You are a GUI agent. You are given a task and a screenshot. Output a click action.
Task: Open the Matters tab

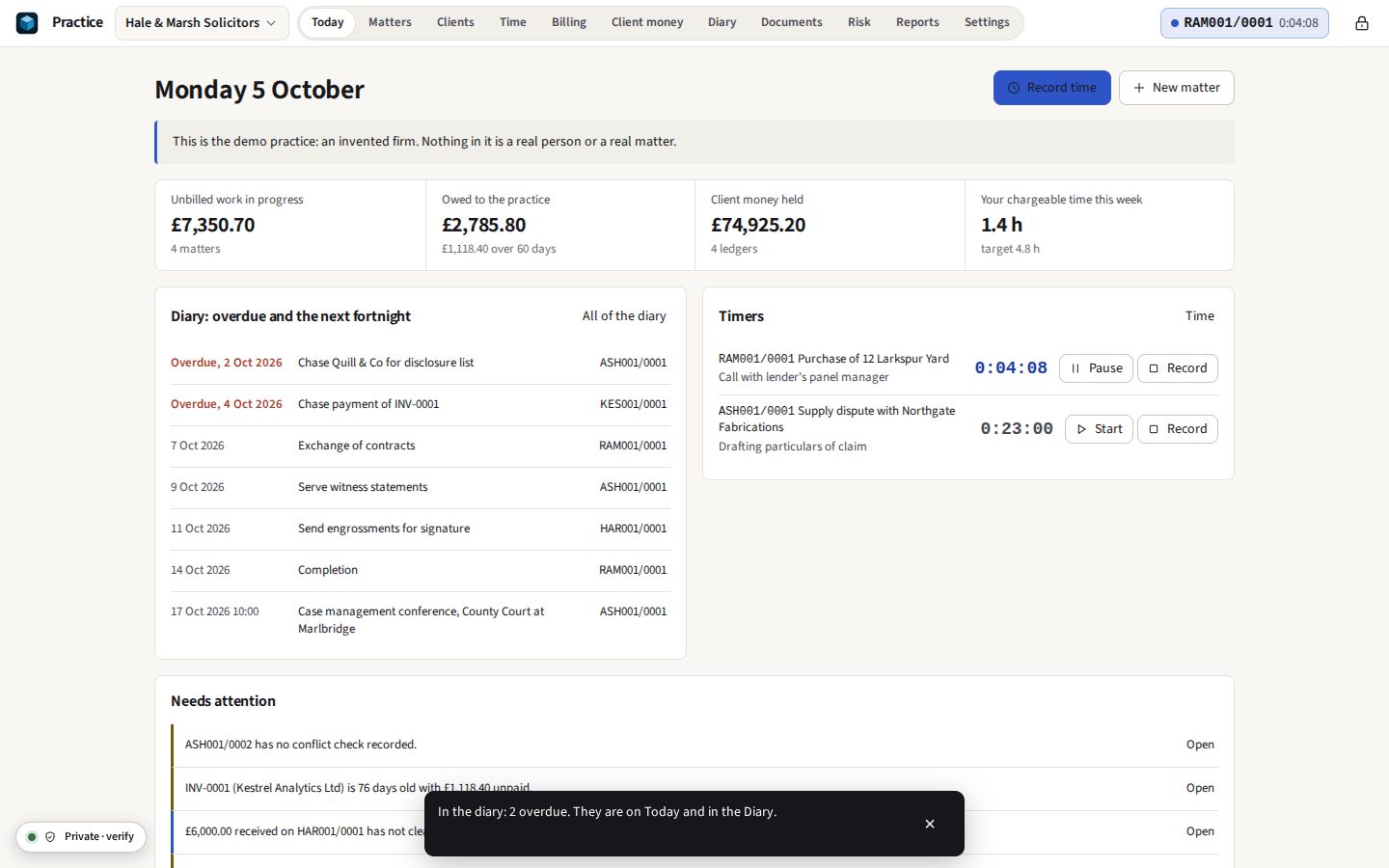click(390, 22)
